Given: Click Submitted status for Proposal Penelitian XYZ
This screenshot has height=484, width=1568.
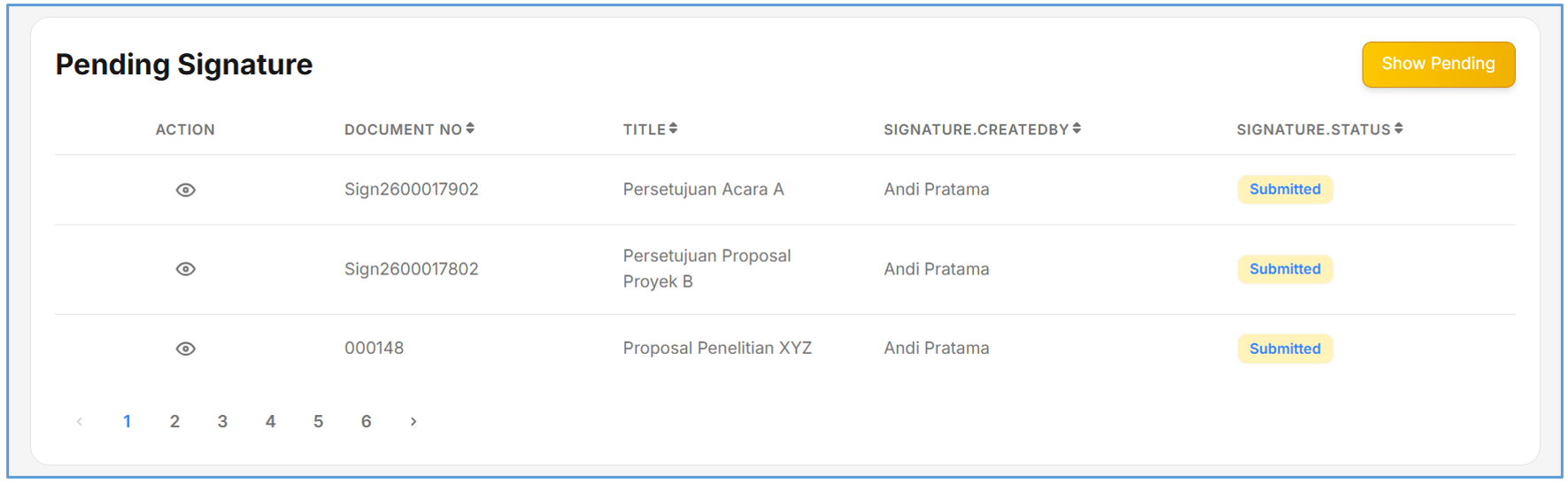Looking at the screenshot, I should point(1285,349).
